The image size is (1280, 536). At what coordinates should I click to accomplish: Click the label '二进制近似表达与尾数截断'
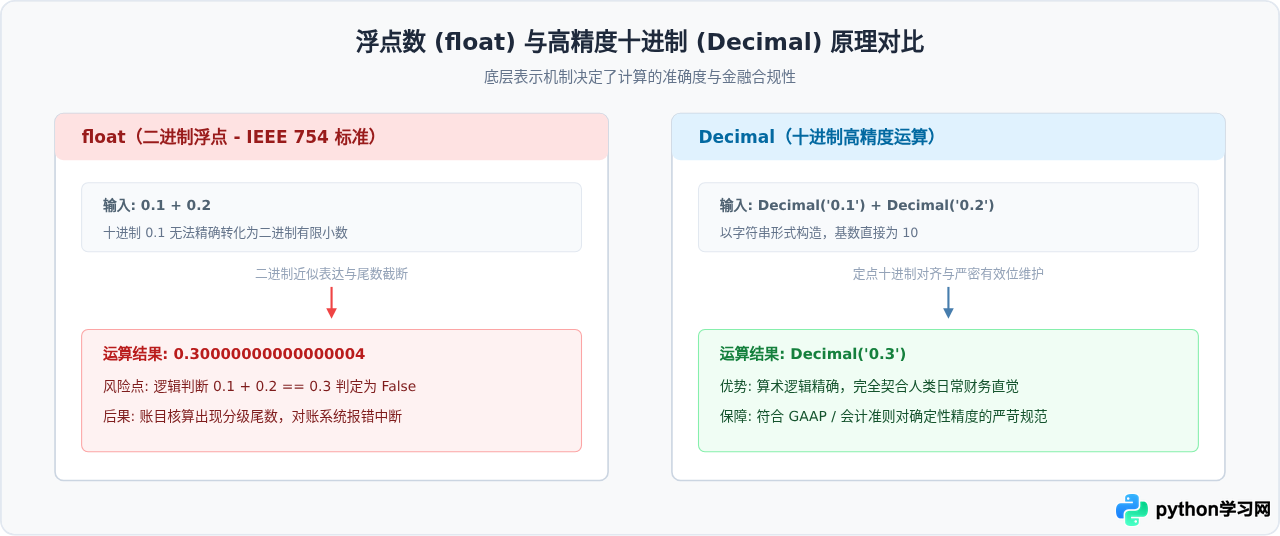(331, 273)
